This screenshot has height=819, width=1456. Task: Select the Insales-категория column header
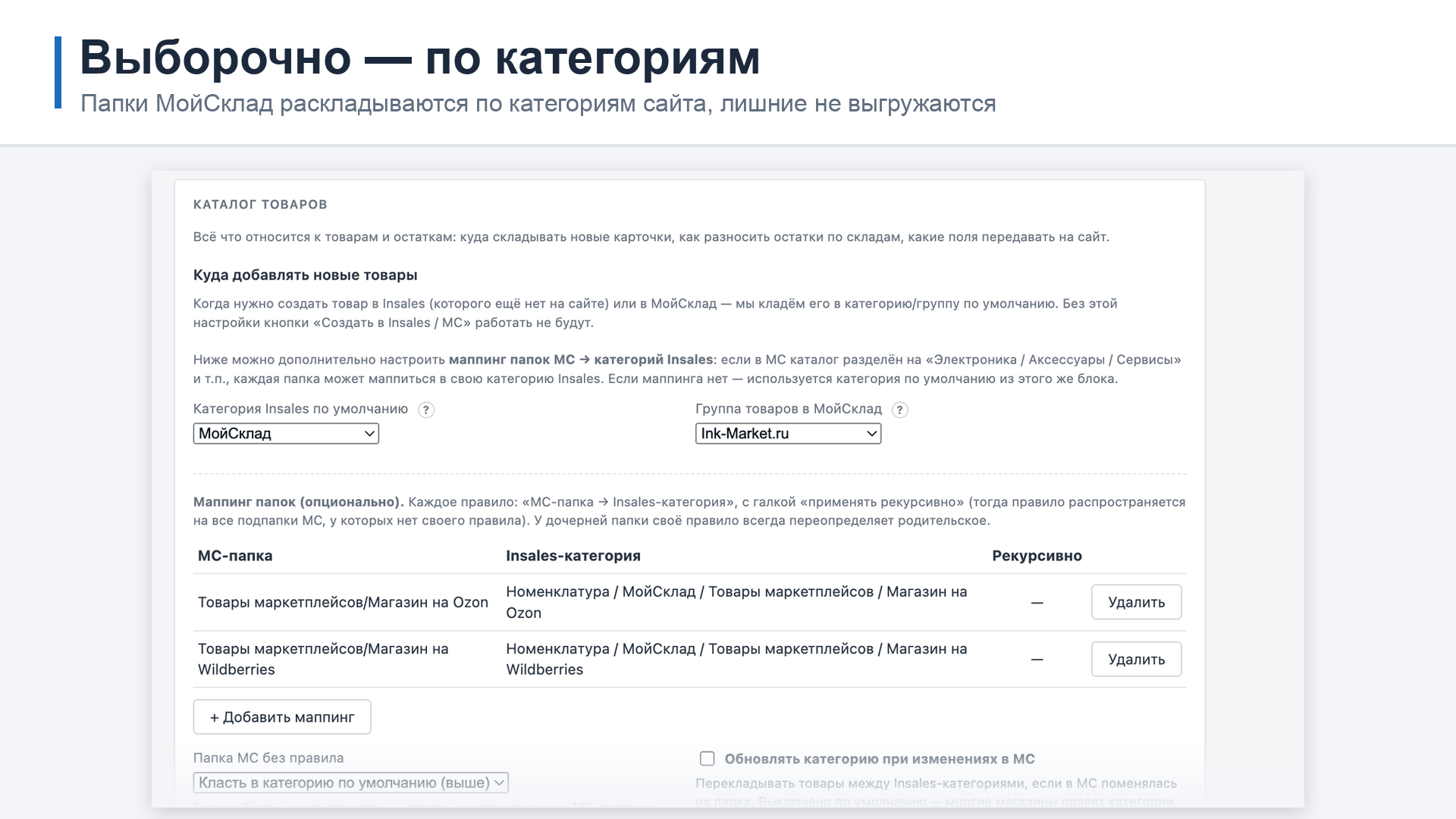573,556
